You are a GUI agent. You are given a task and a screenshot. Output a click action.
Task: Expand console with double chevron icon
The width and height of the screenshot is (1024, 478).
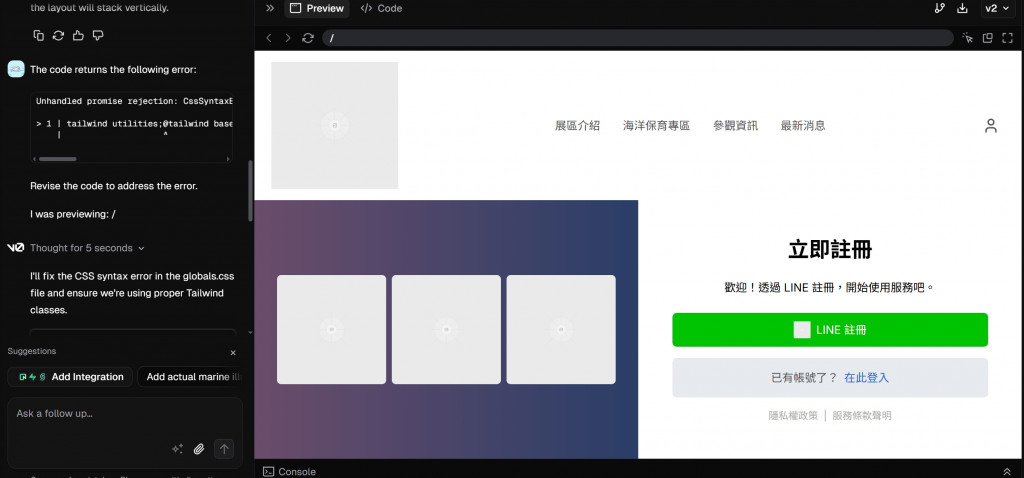(1006, 471)
